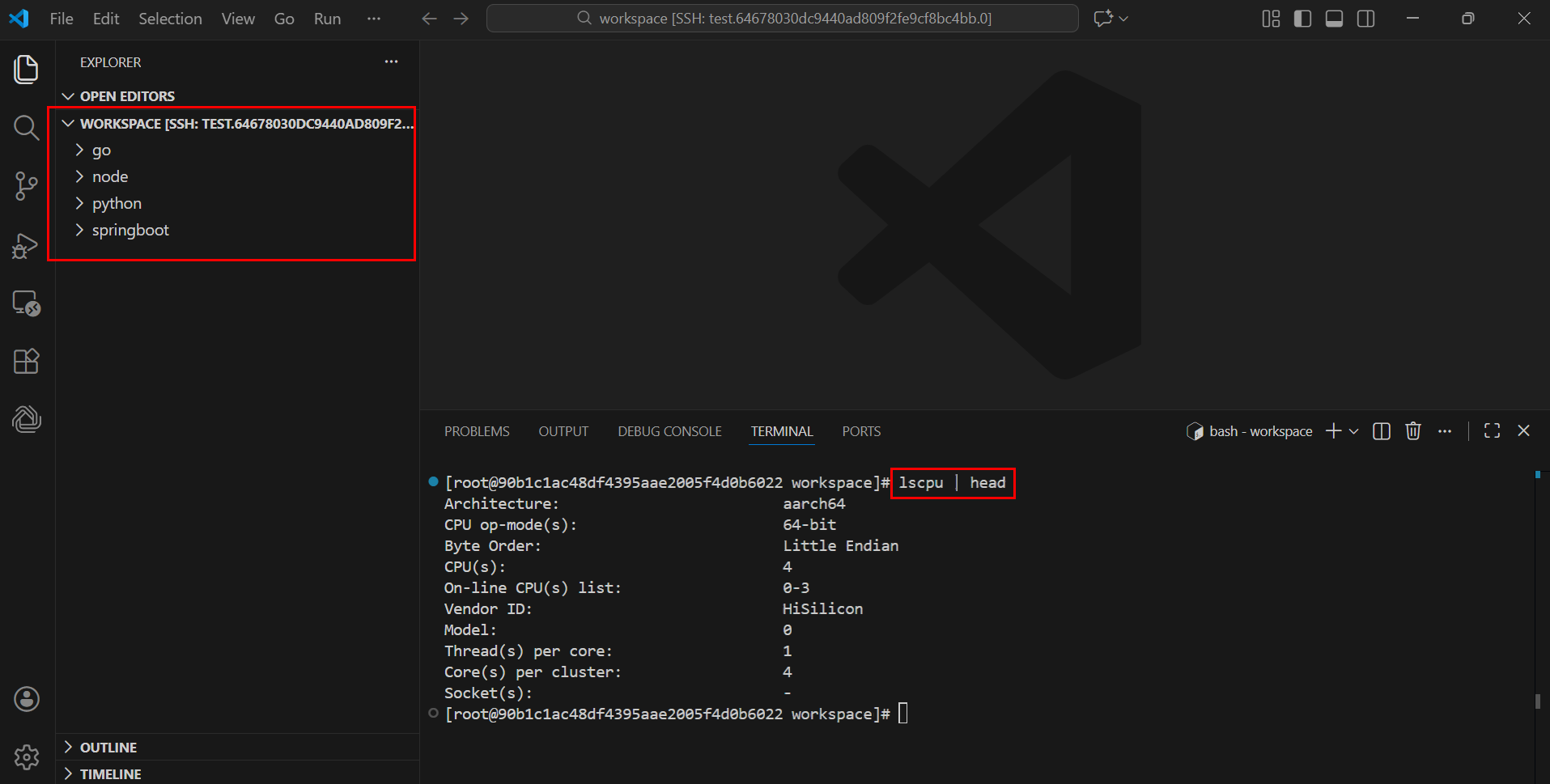Viewport: 1550px width, 784px height.
Task: Open the Remote Explorer view
Action: (27, 303)
